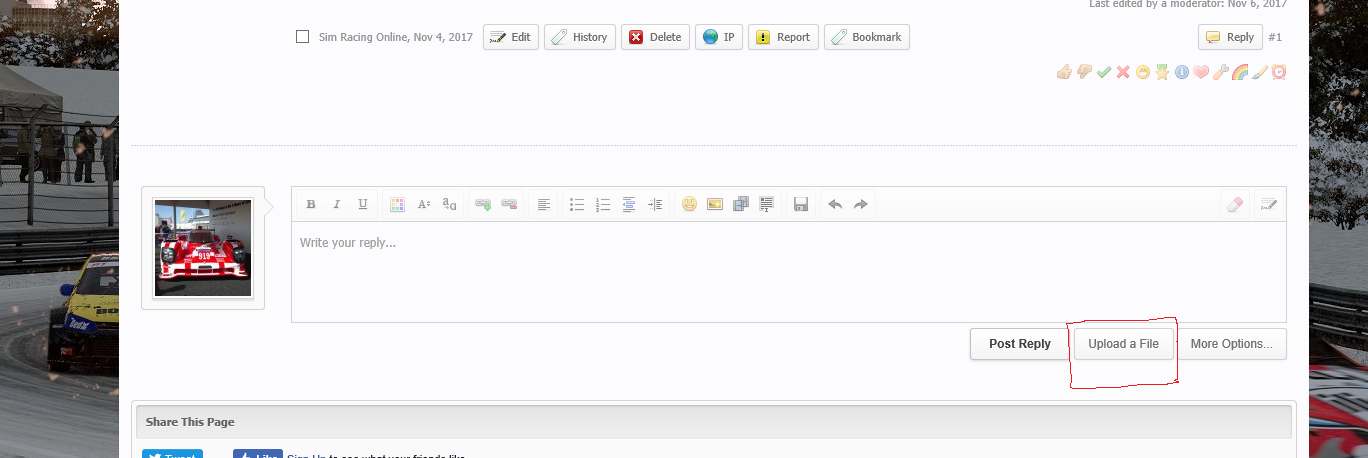Toggle italic text style
Image resolution: width=1368 pixels, height=458 pixels.
click(337, 204)
